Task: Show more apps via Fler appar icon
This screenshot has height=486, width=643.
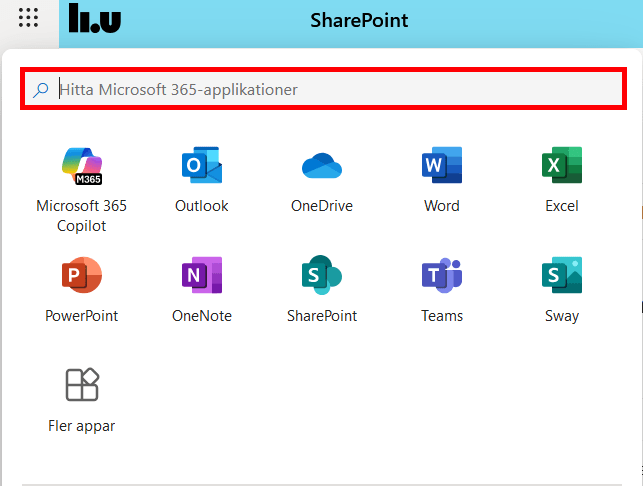Action: [82, 384]
